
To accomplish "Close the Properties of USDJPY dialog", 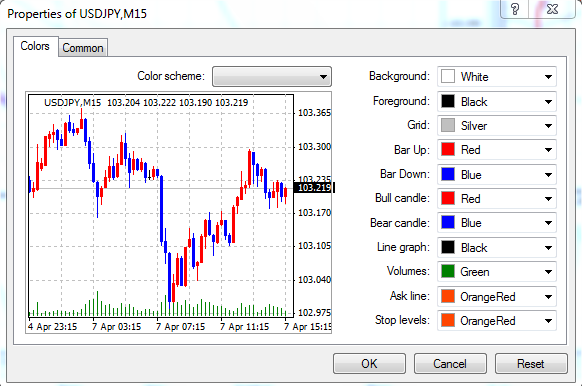I will tap(552, 9).
